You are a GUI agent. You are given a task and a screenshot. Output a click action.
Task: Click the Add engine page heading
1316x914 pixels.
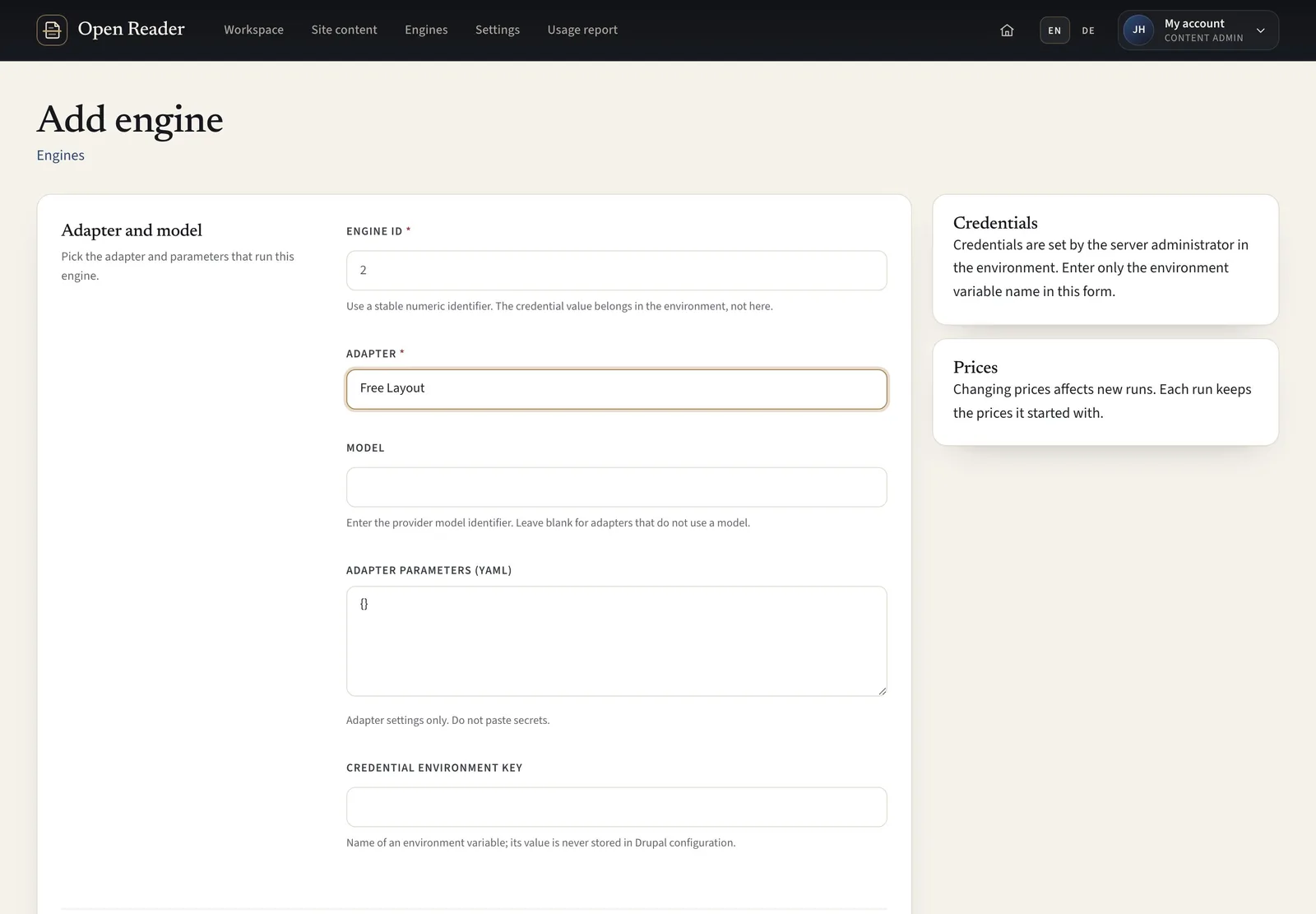130,119
